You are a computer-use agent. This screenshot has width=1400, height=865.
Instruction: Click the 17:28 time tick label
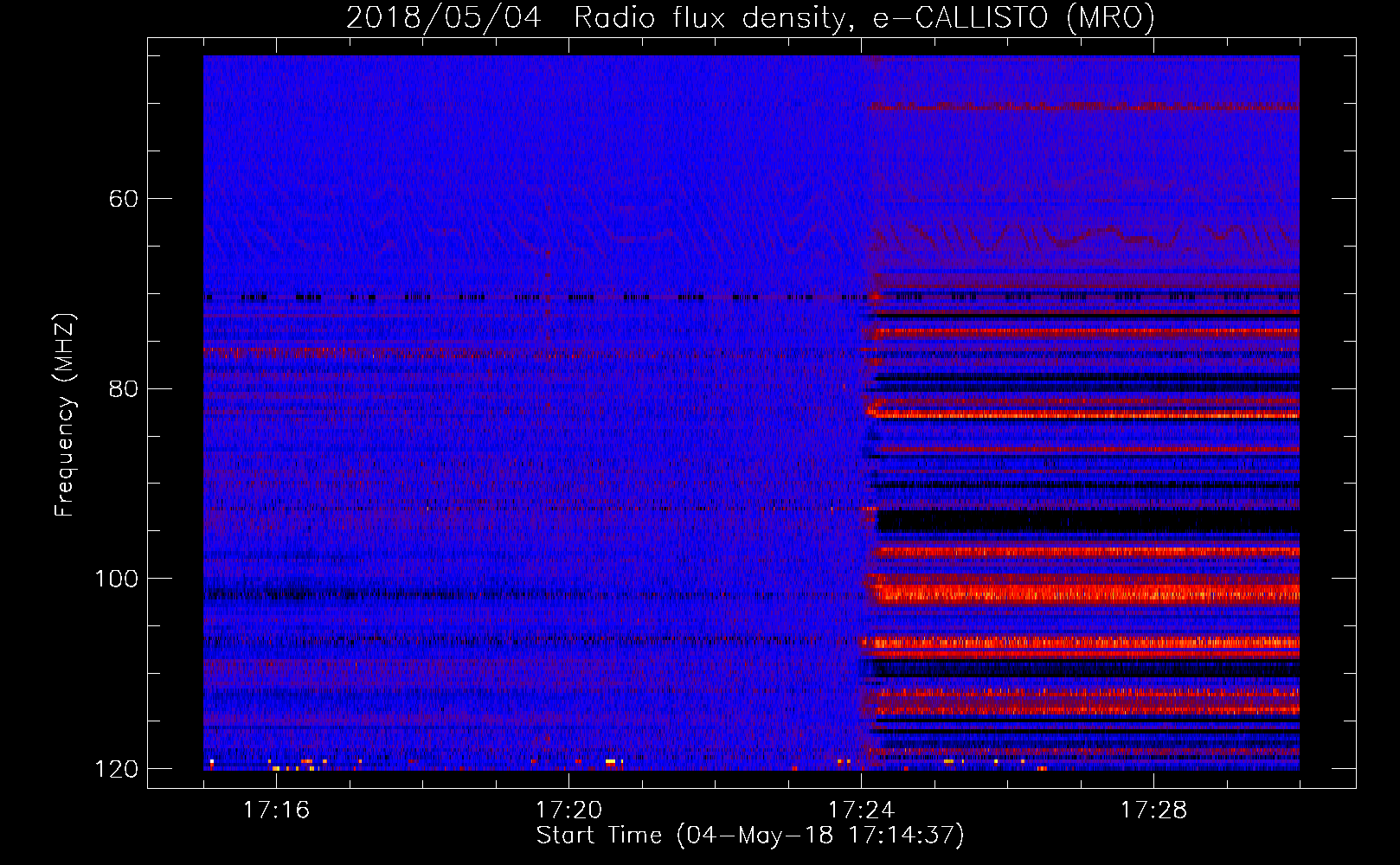(1153, 810)
